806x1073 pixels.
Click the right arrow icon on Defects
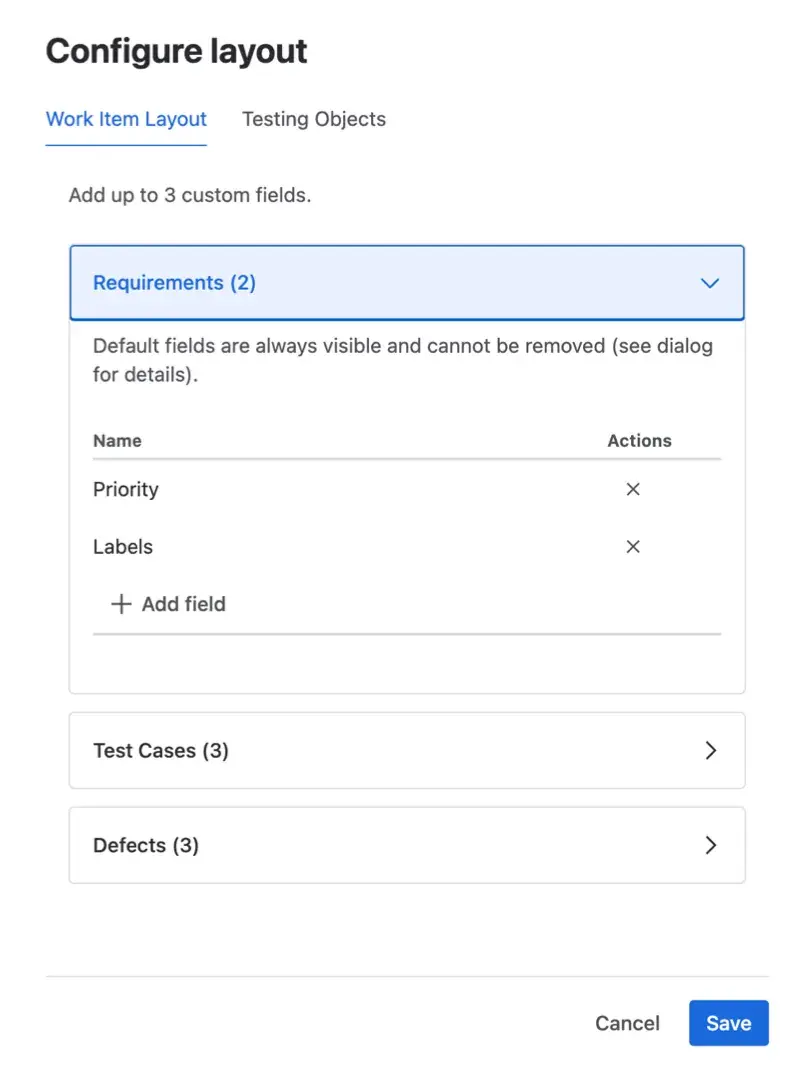click(x=711, y=845)
